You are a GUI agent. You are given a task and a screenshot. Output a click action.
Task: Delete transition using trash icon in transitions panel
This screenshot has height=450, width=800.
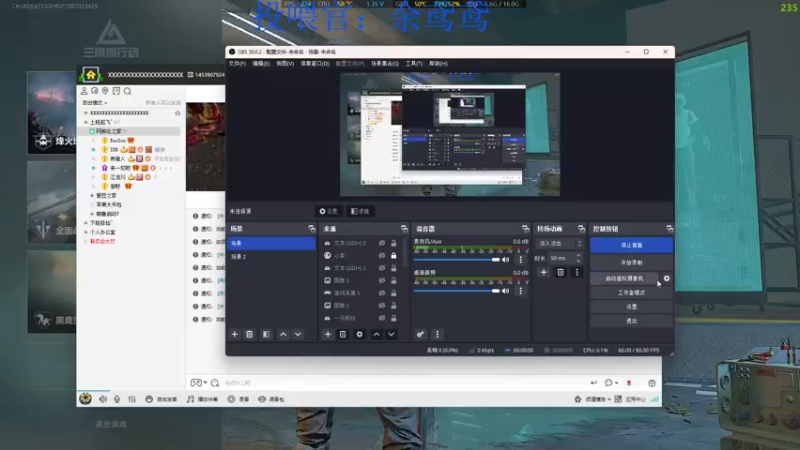click(560, 272)
